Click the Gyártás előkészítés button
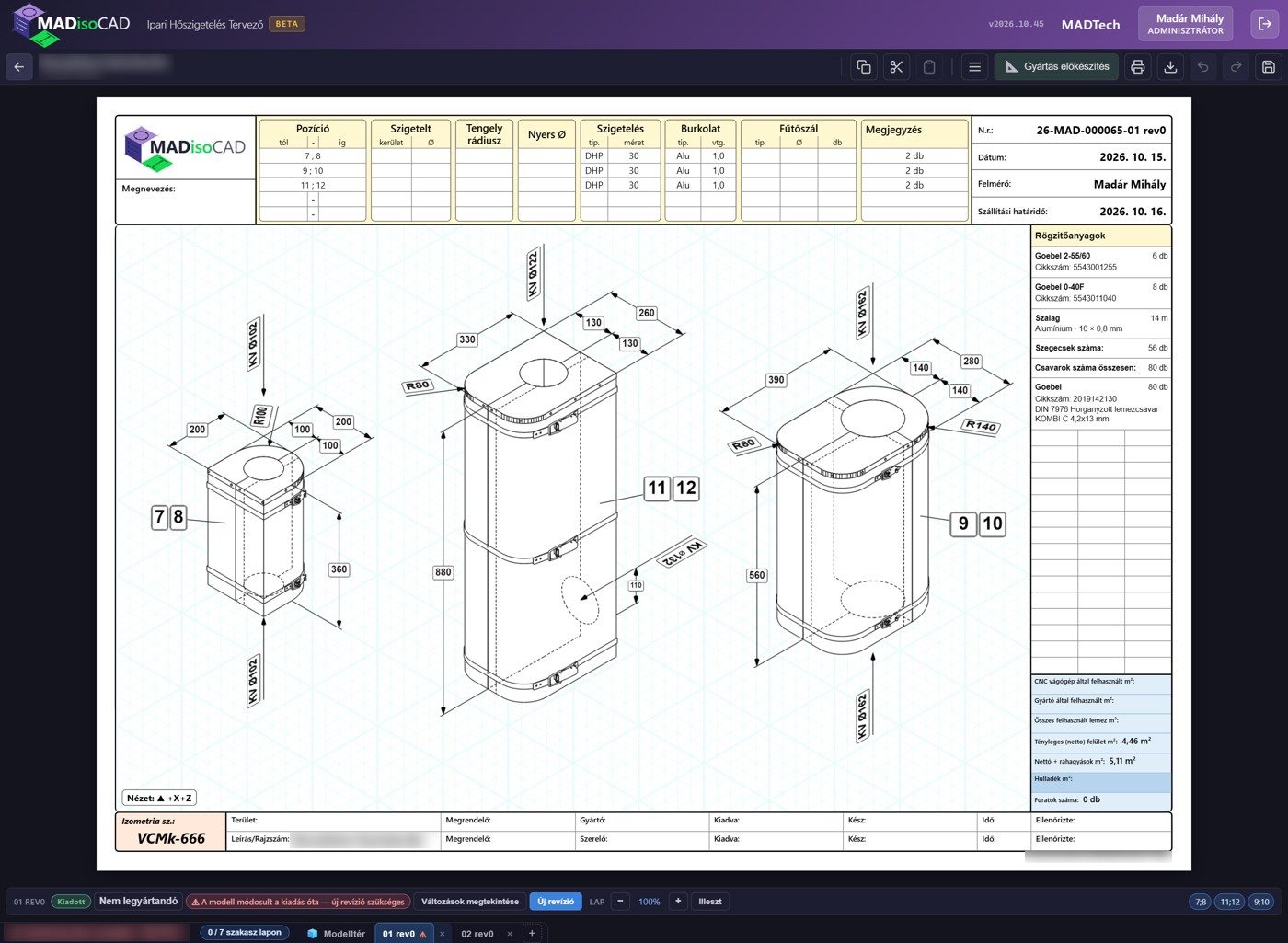 tap(1056, 66)
